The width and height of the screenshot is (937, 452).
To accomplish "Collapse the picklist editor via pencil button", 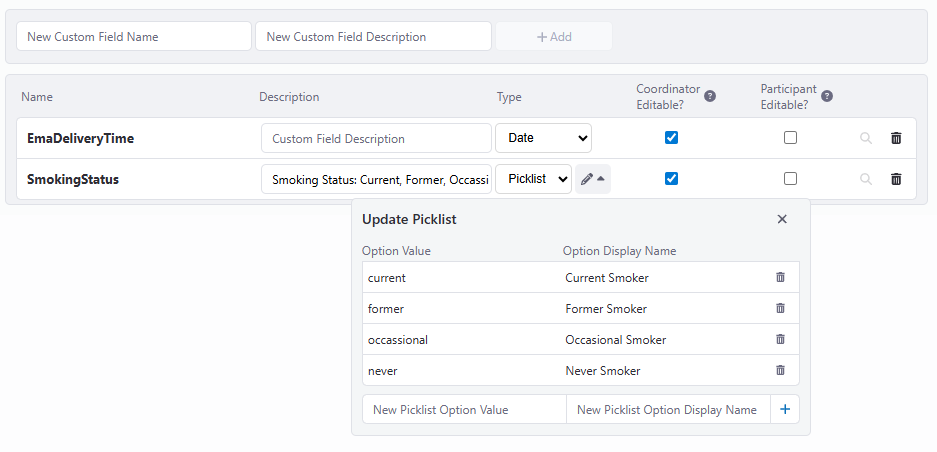I will click(592, 179).
